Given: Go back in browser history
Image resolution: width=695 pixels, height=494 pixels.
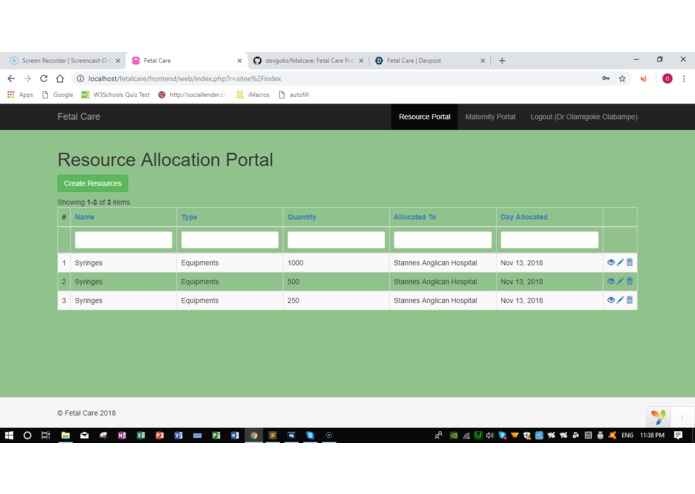Looking at the screenshot, I should (11, 78).
